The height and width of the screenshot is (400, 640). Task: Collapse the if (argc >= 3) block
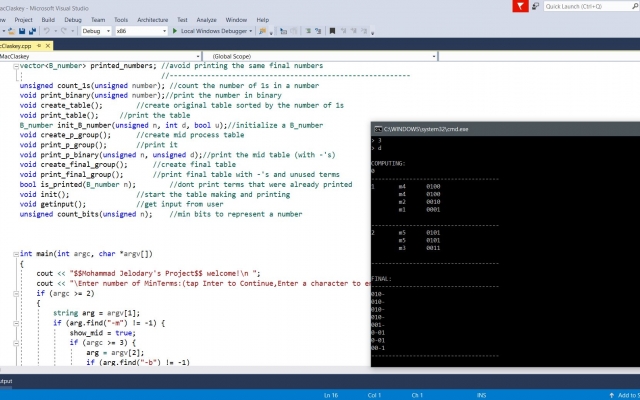pos(16,343)
